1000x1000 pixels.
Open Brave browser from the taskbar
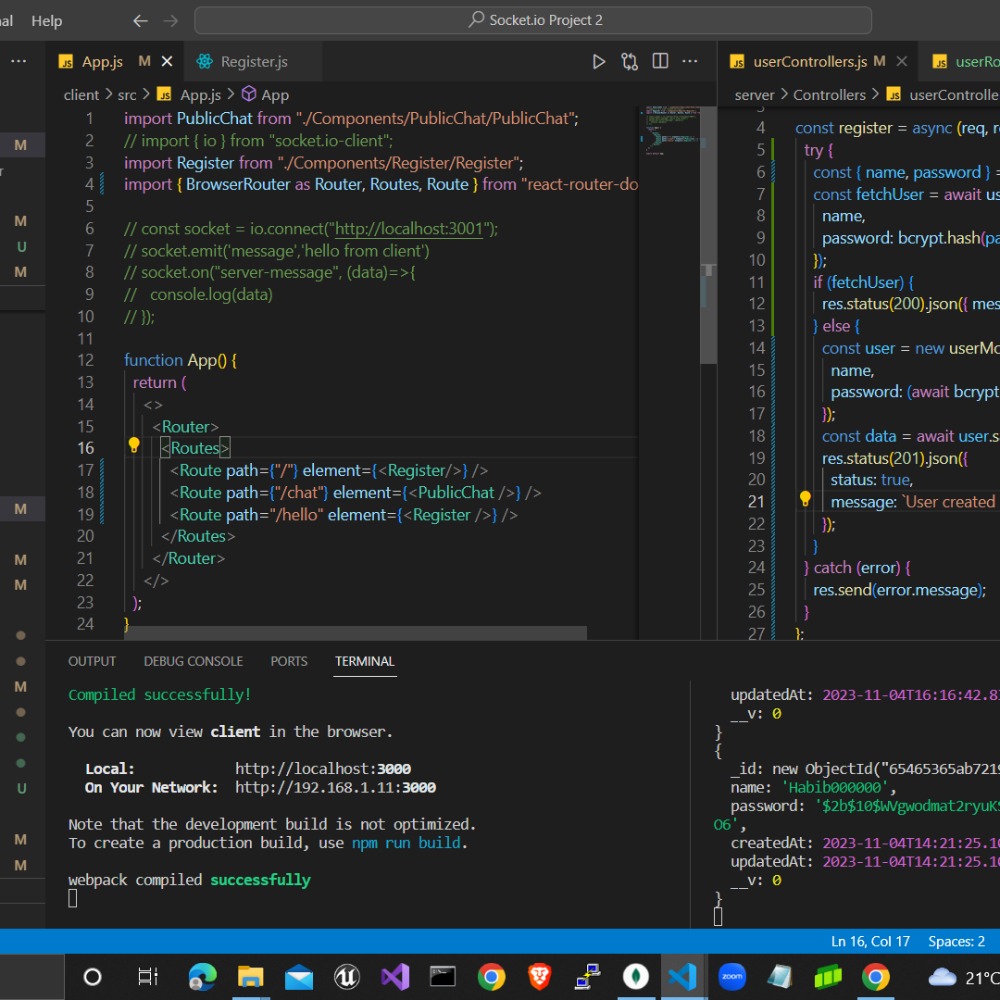coord(539,976)
